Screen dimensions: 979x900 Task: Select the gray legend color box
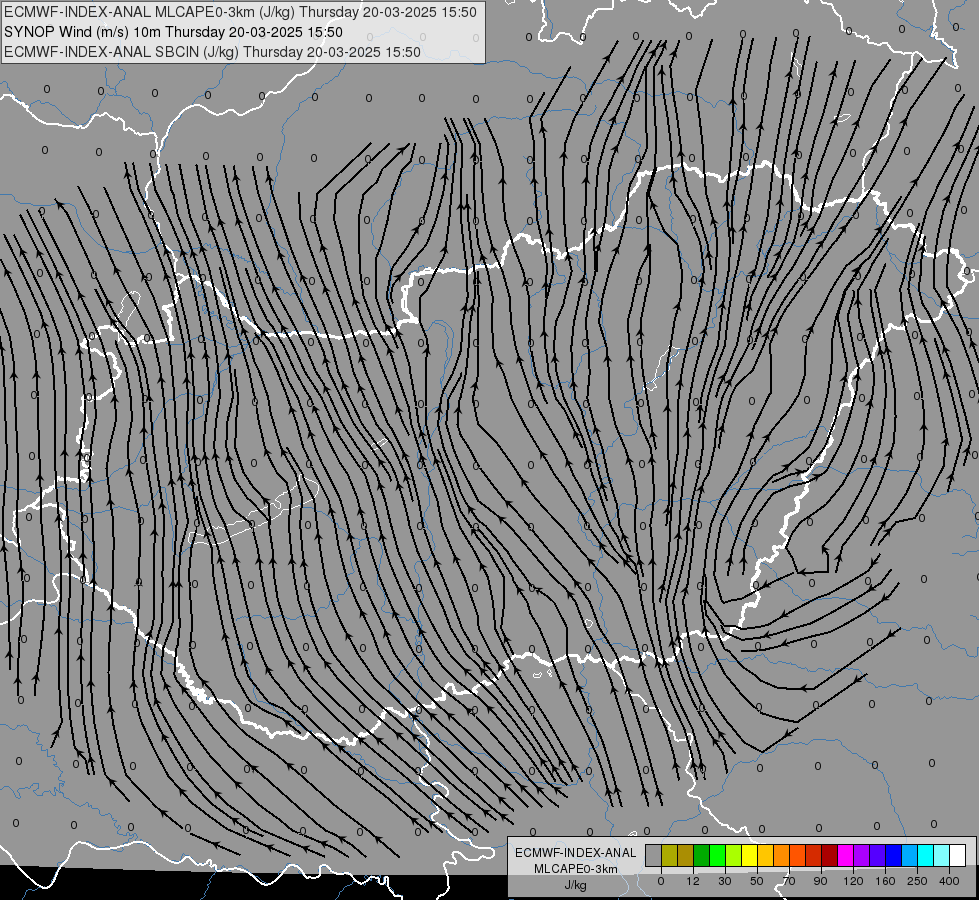(x=653, y=855)
